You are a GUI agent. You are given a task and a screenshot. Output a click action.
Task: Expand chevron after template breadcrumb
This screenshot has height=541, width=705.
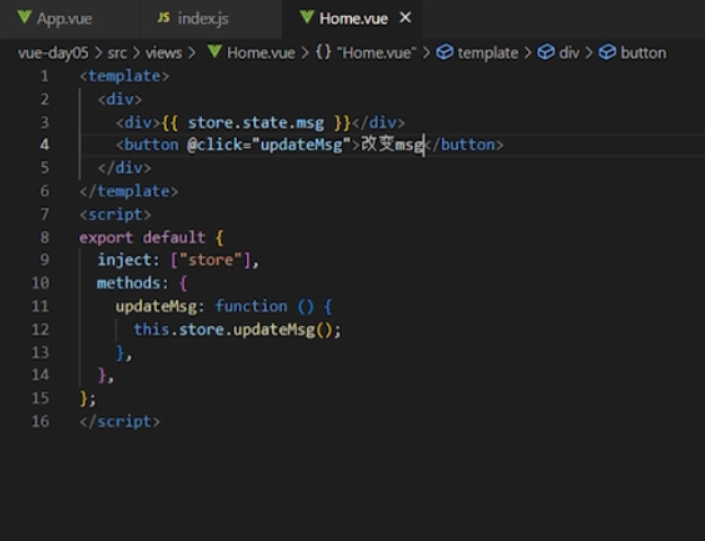tap(528, 53)
